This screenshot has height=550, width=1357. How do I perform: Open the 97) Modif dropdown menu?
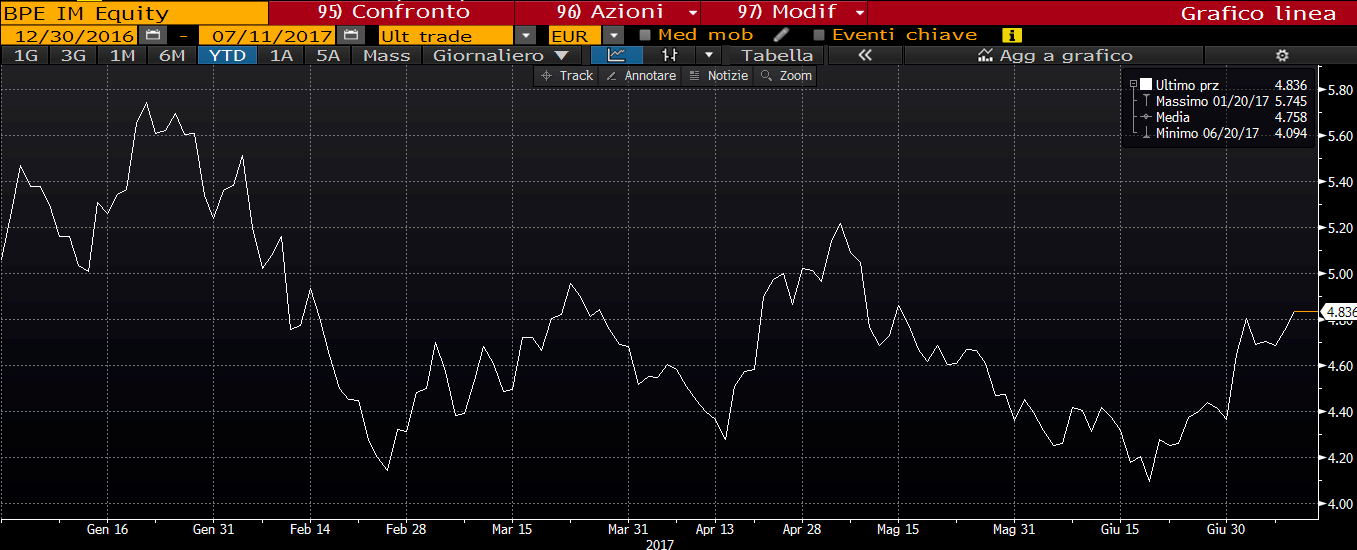(x=860, y=13)
